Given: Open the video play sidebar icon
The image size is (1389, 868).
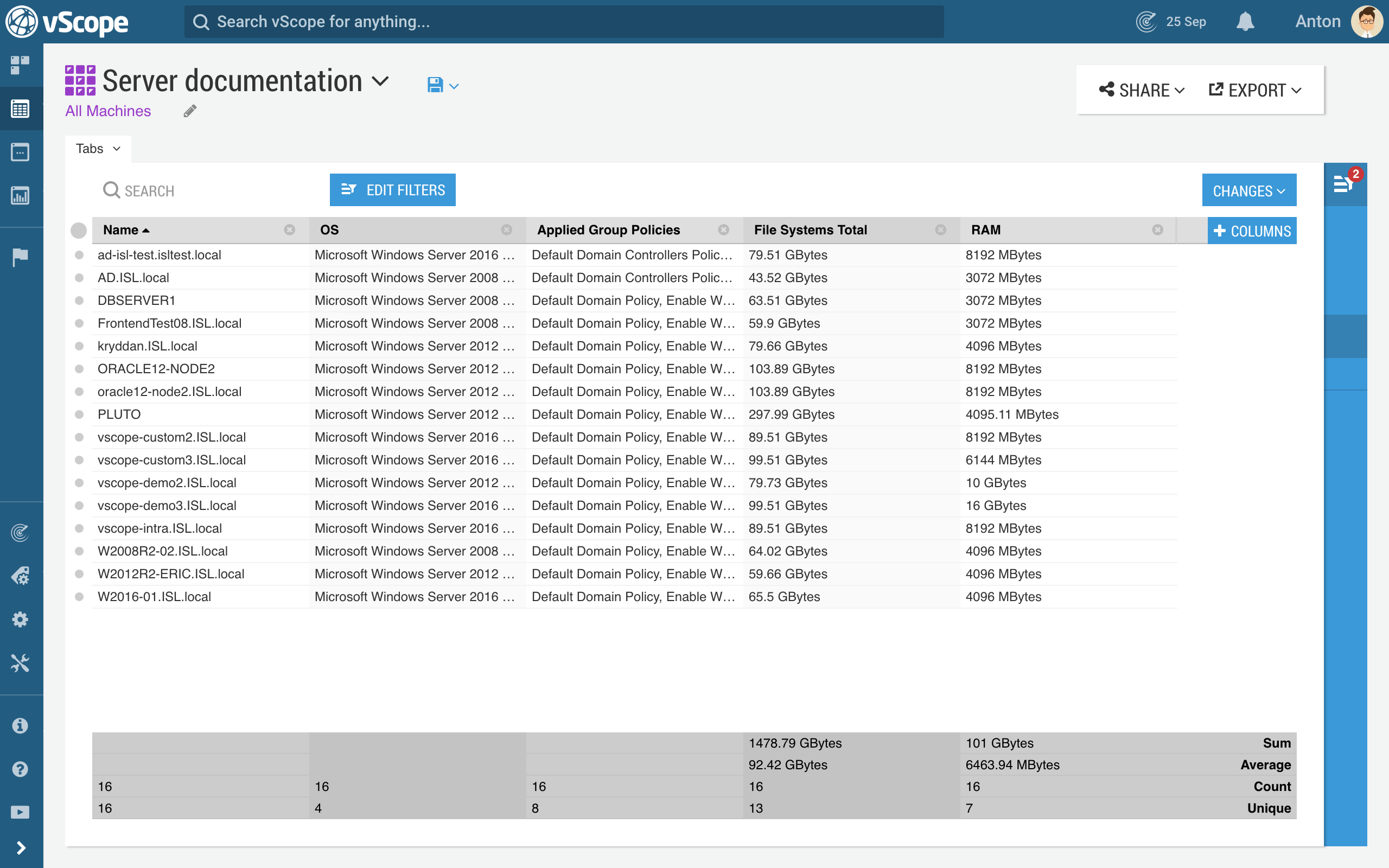Looking at the screenshot, I should pyautogui.click(x=20, y=812).
